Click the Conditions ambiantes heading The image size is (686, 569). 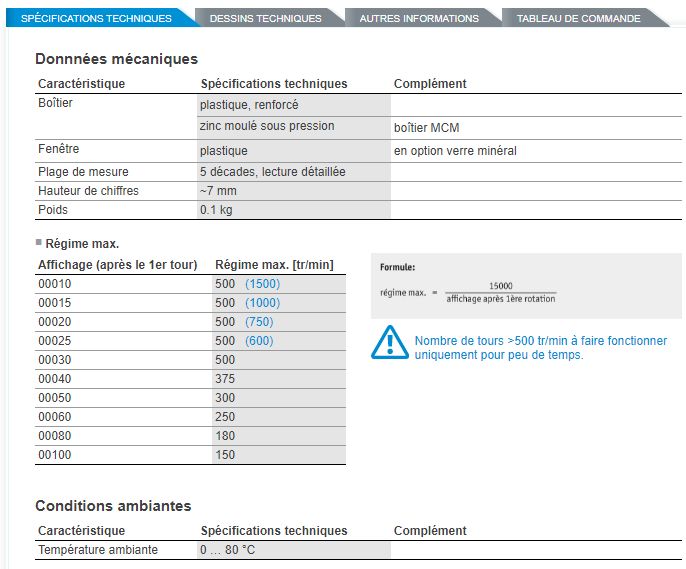113,506
